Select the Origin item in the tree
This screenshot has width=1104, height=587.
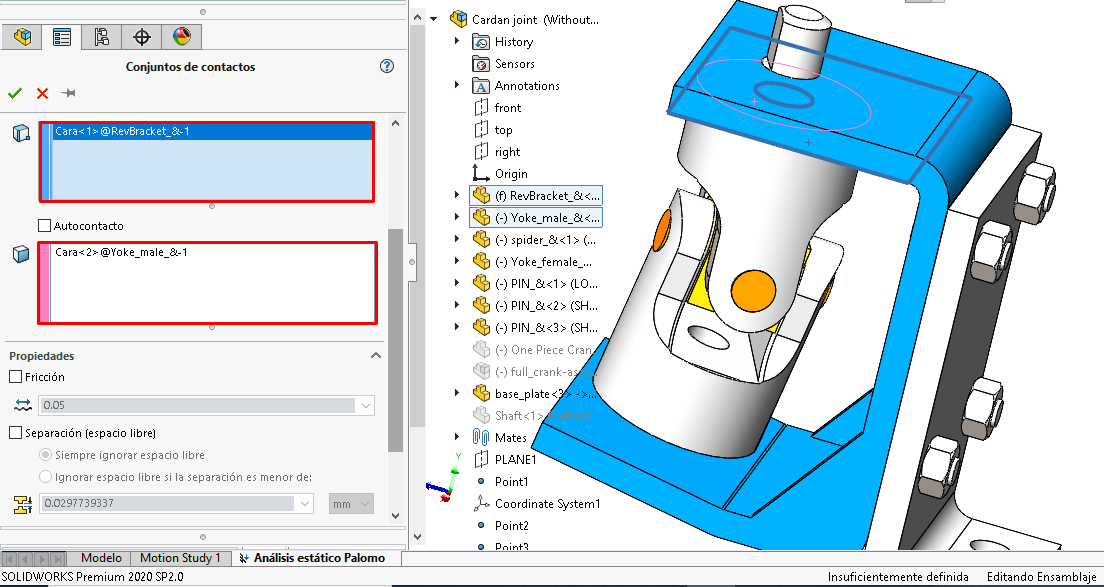(510, 174)
